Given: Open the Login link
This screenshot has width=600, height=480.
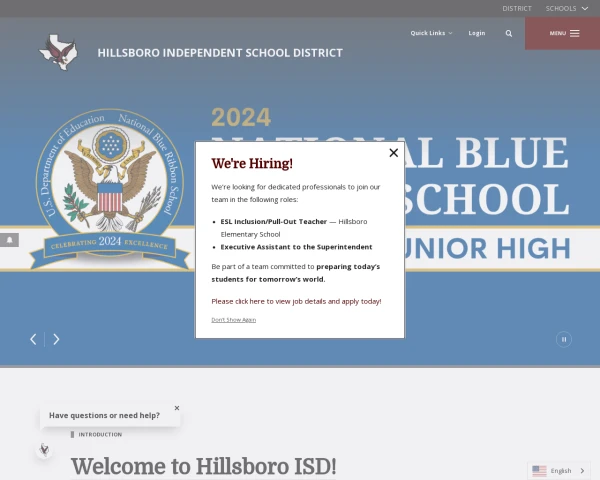Looking at the screenshot, I should tap(477, 33).
